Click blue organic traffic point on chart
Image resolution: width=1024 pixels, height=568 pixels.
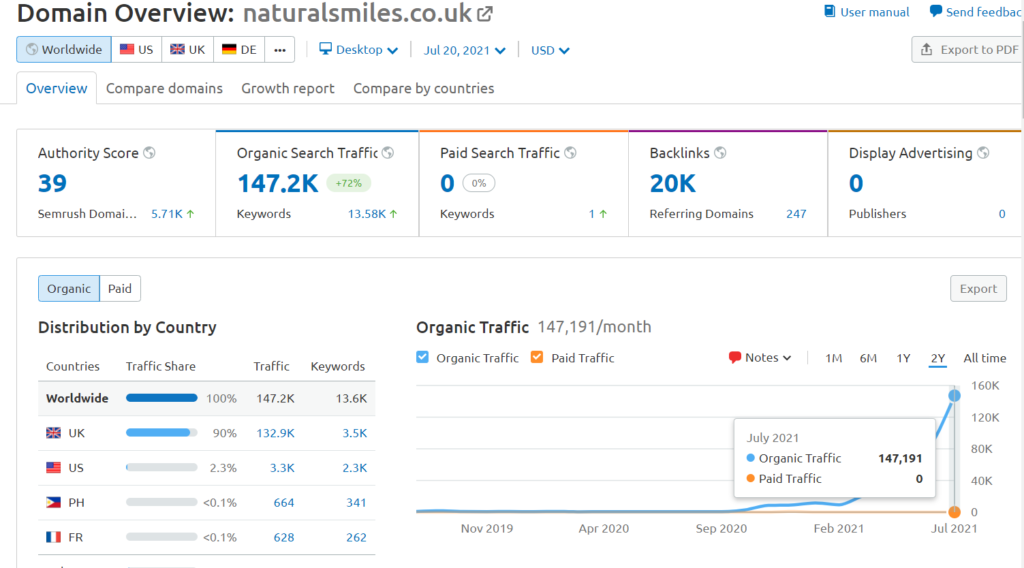pyautogui.click(x=954, y=395)
